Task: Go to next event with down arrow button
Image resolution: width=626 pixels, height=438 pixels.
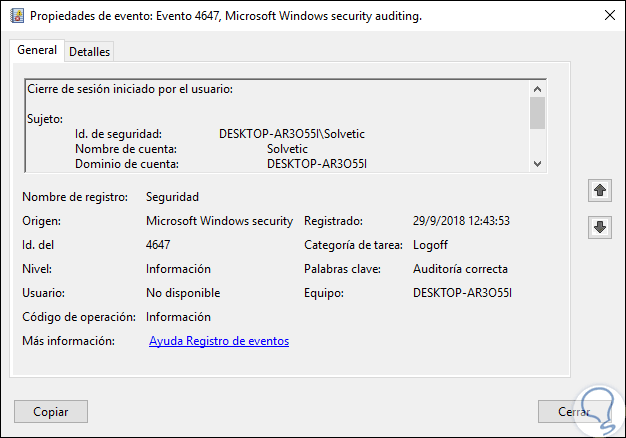Action: 600,227
